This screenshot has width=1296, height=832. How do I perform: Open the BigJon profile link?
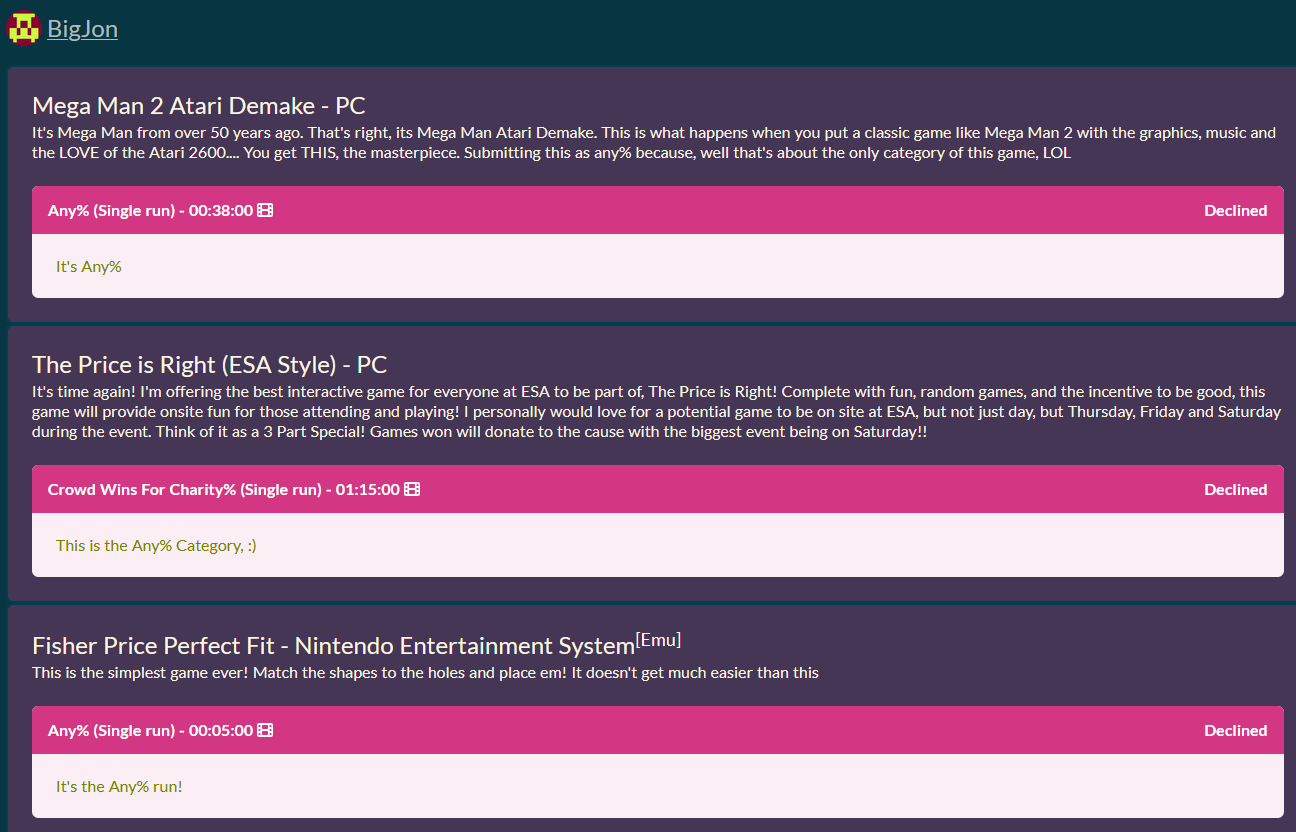82,29
